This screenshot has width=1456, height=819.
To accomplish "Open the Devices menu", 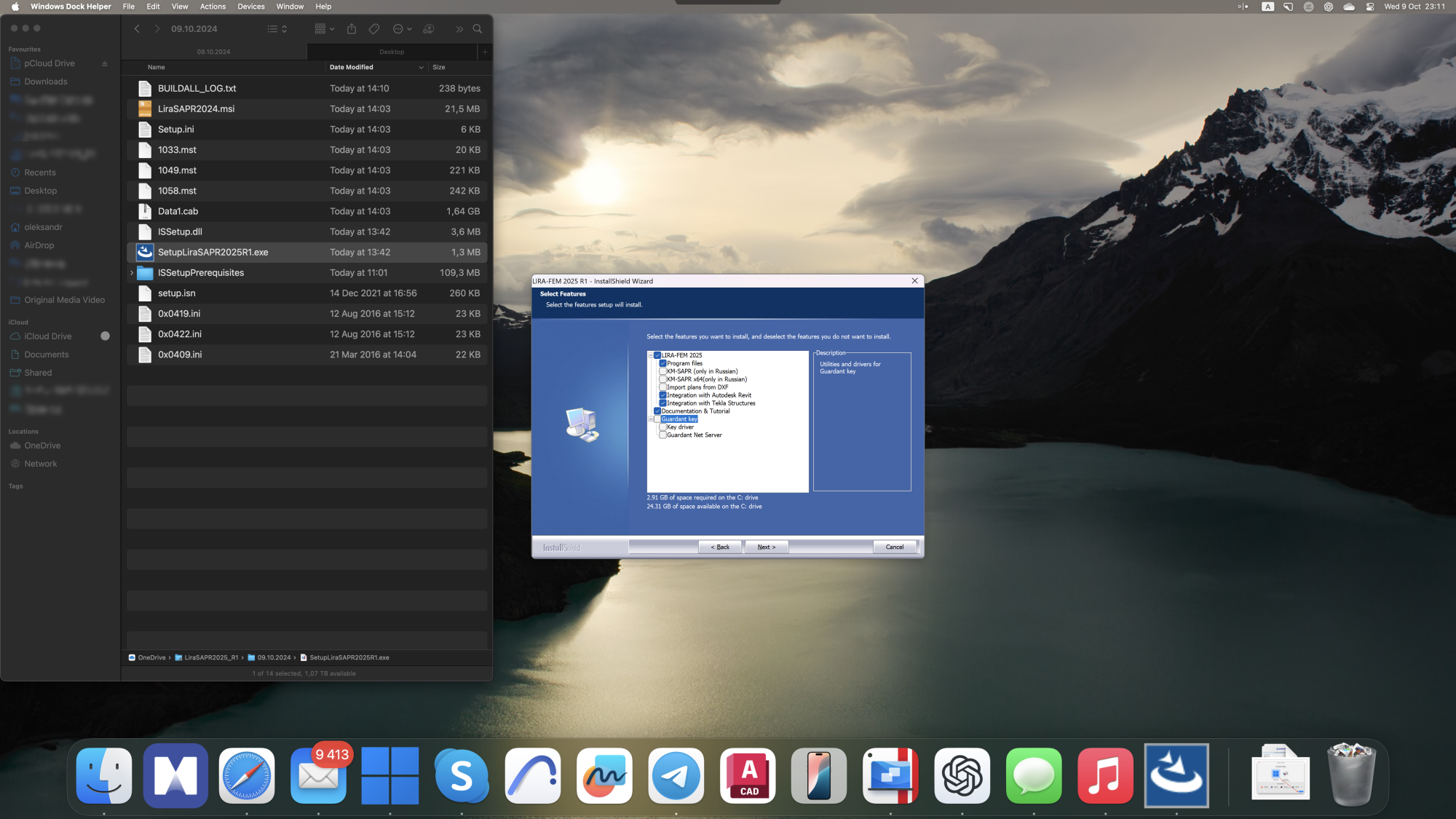I will 250,7.
